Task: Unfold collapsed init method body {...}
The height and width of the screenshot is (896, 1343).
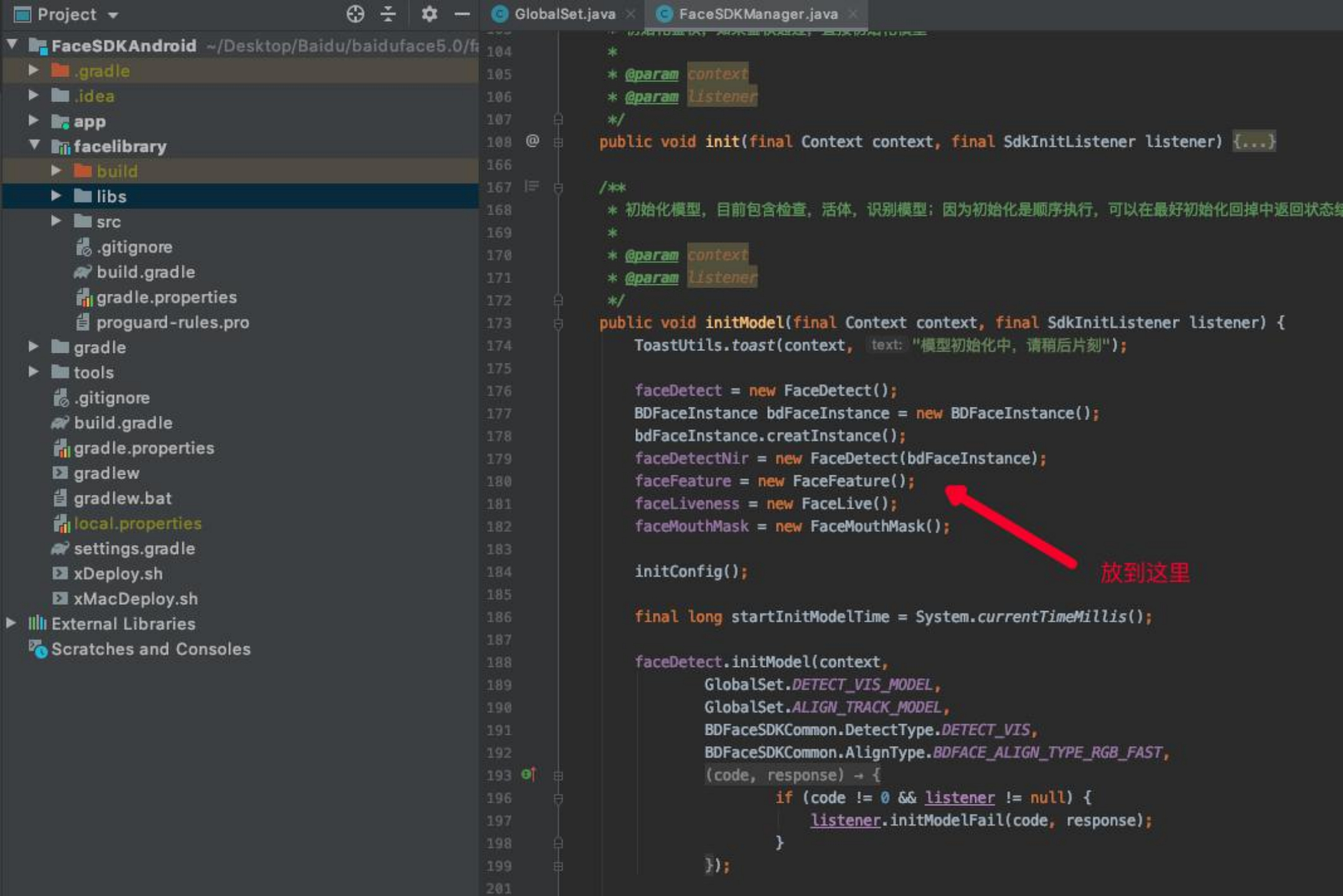Action: [1254, 141]
